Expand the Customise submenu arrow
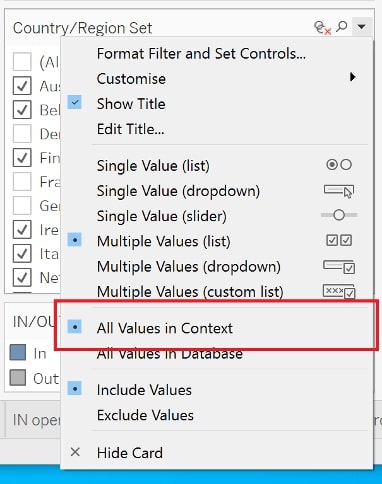 (352, 77)
